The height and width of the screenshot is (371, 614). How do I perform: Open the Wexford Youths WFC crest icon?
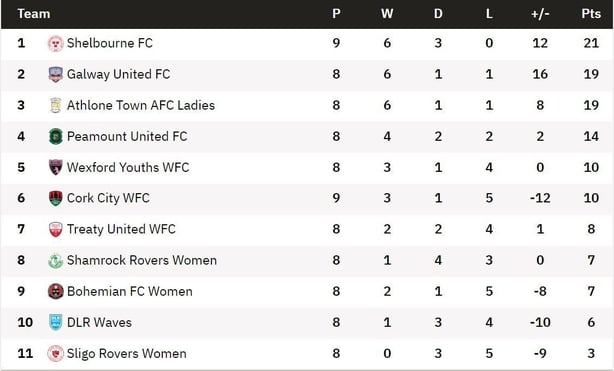pyautogui.click(x=56, y=167)
